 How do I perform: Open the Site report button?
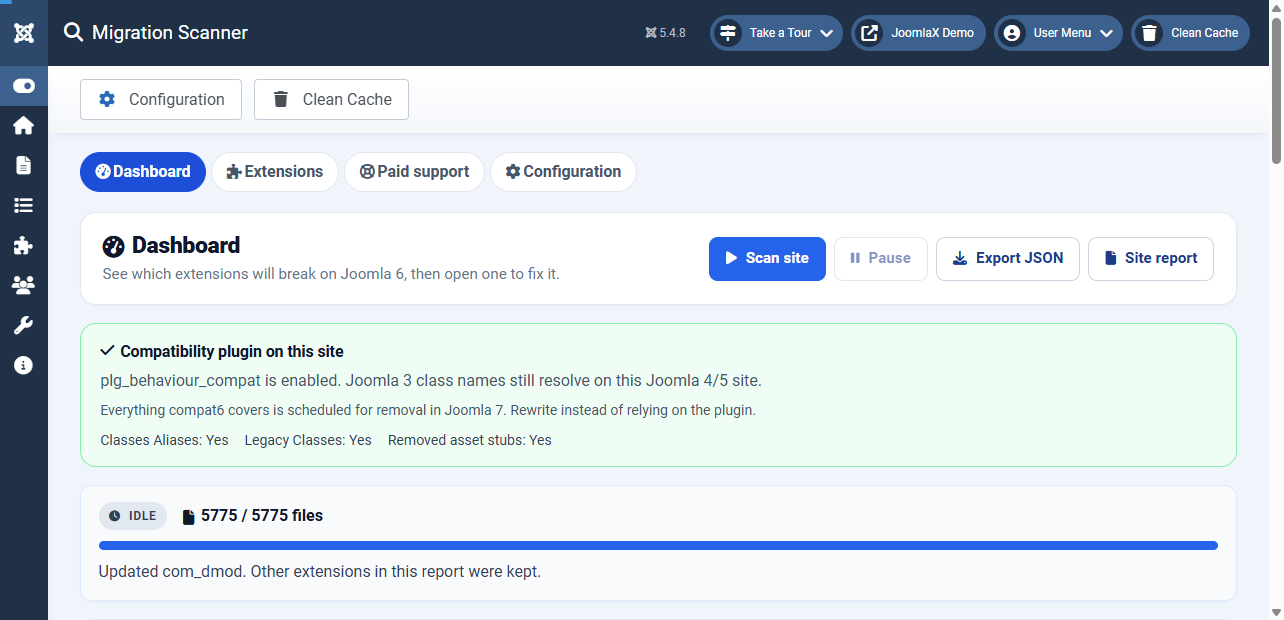pos(1150,258)
